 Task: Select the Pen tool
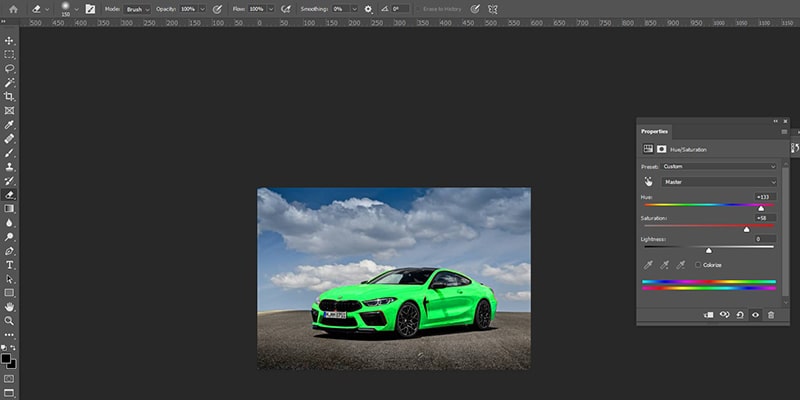coord(9,251)
